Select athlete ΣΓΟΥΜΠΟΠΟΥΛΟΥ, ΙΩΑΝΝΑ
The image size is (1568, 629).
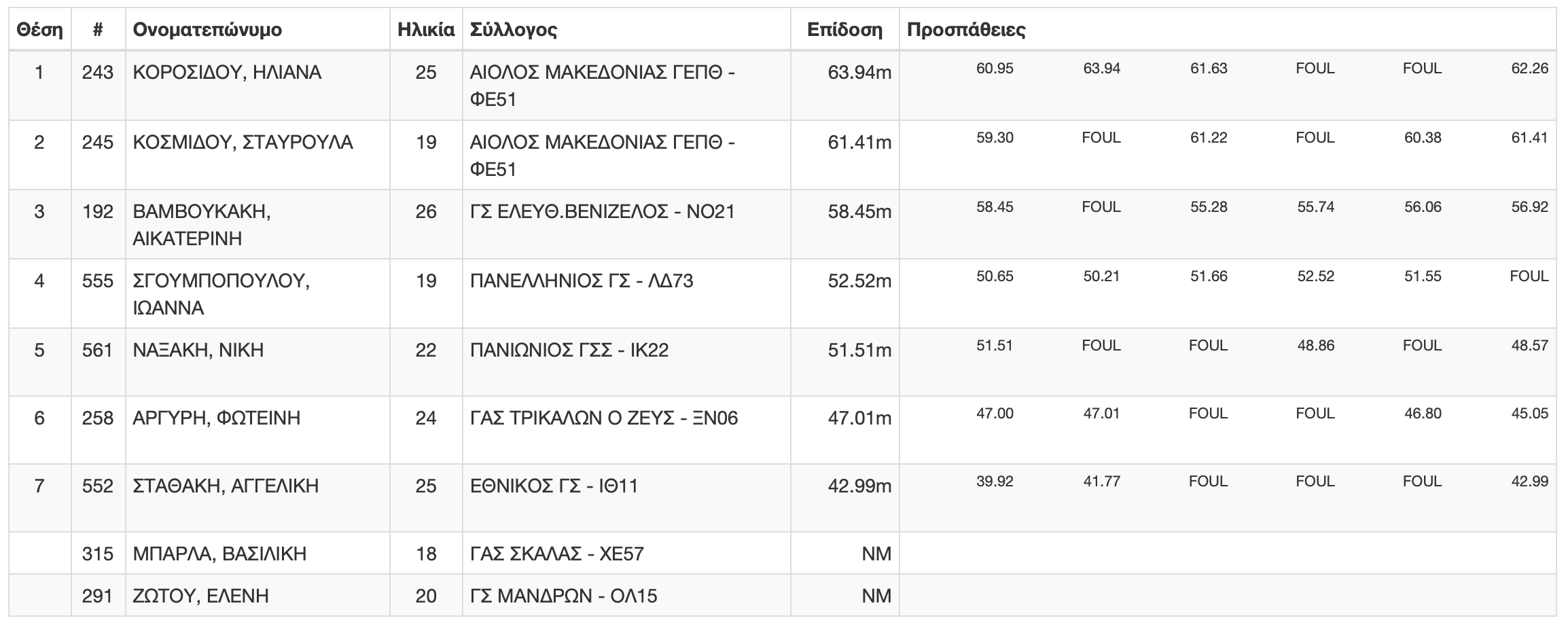click(x=221, y=295)
